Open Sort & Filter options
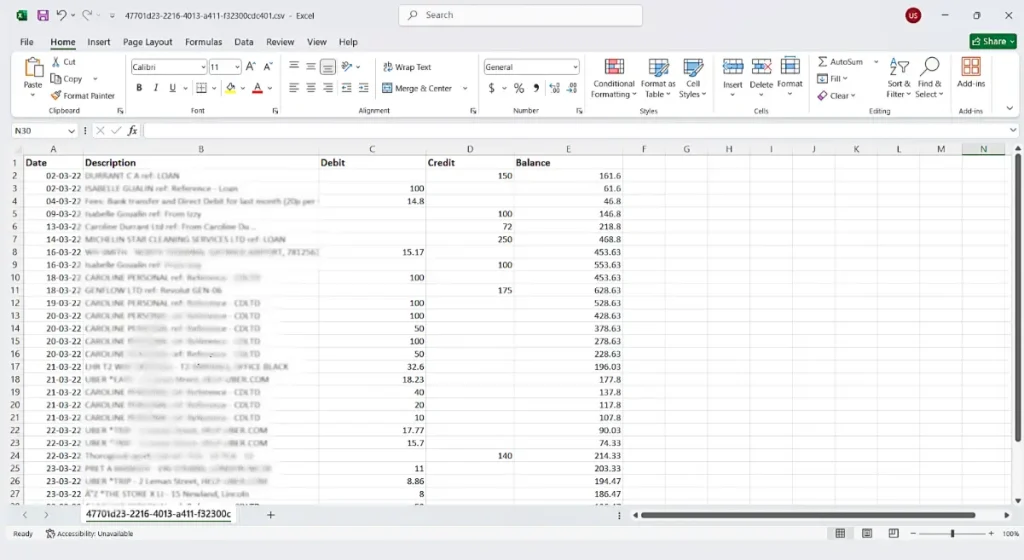This screenshot has width=1024, height=560. pyautogui.click(x=899, y=78)
